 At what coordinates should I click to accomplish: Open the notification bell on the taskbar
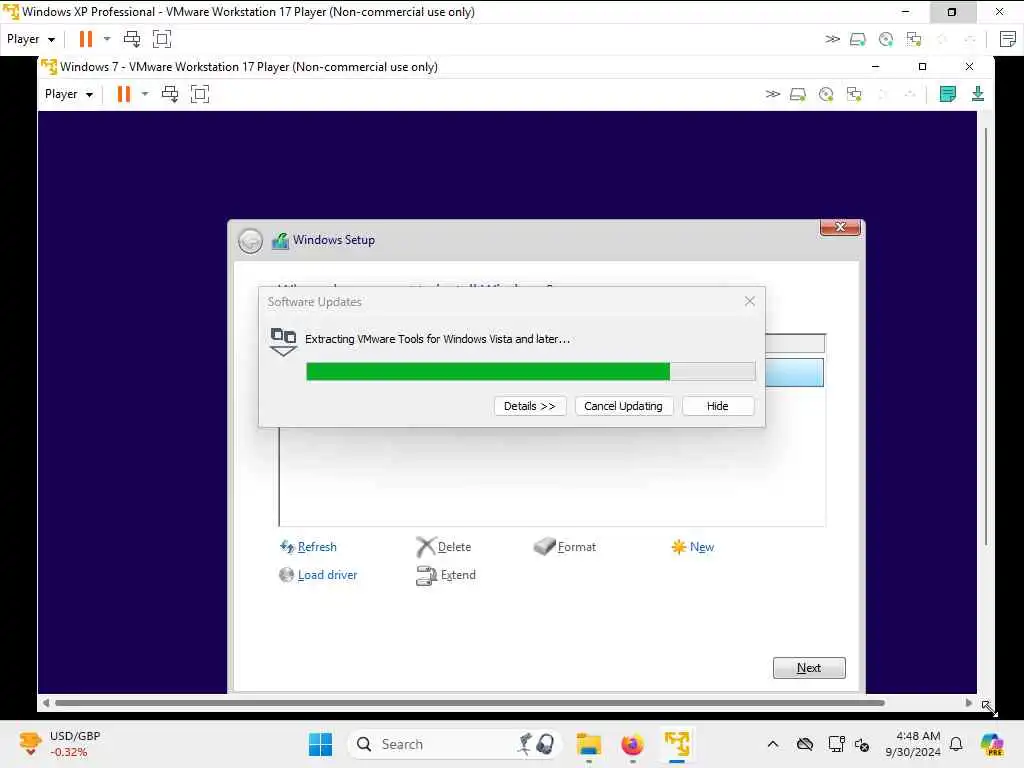coord(956,744)
